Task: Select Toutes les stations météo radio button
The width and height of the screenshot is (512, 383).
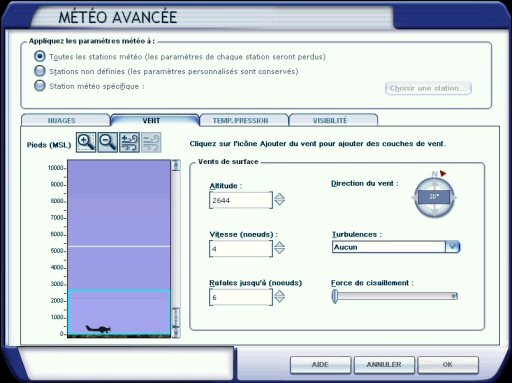Action: [x=40, y=56]
